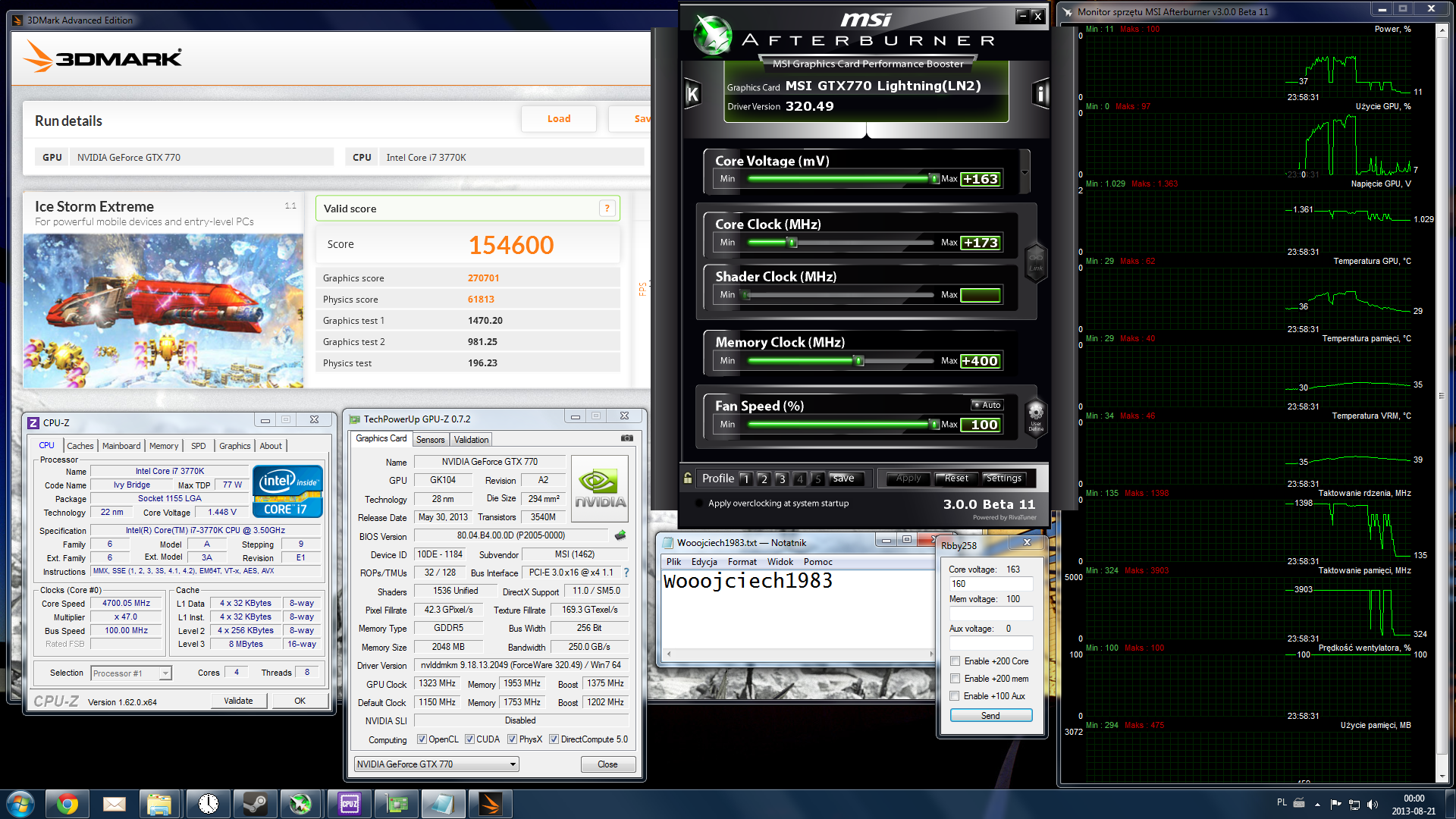Click the Load button in 3DMark
Screen dimensions: 1456x819
[559, 119]
